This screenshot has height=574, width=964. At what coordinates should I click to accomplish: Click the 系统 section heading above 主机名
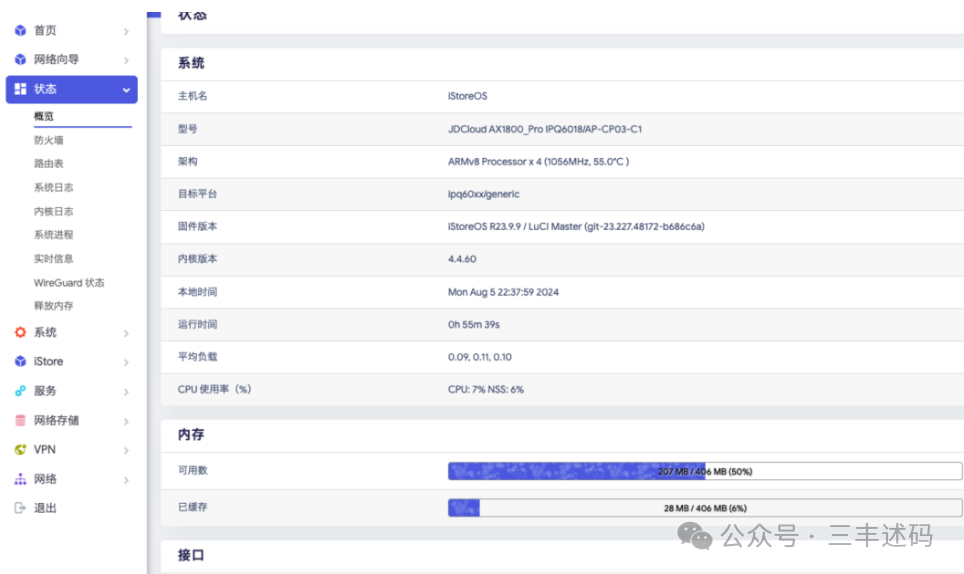click(x=191, y=63)
